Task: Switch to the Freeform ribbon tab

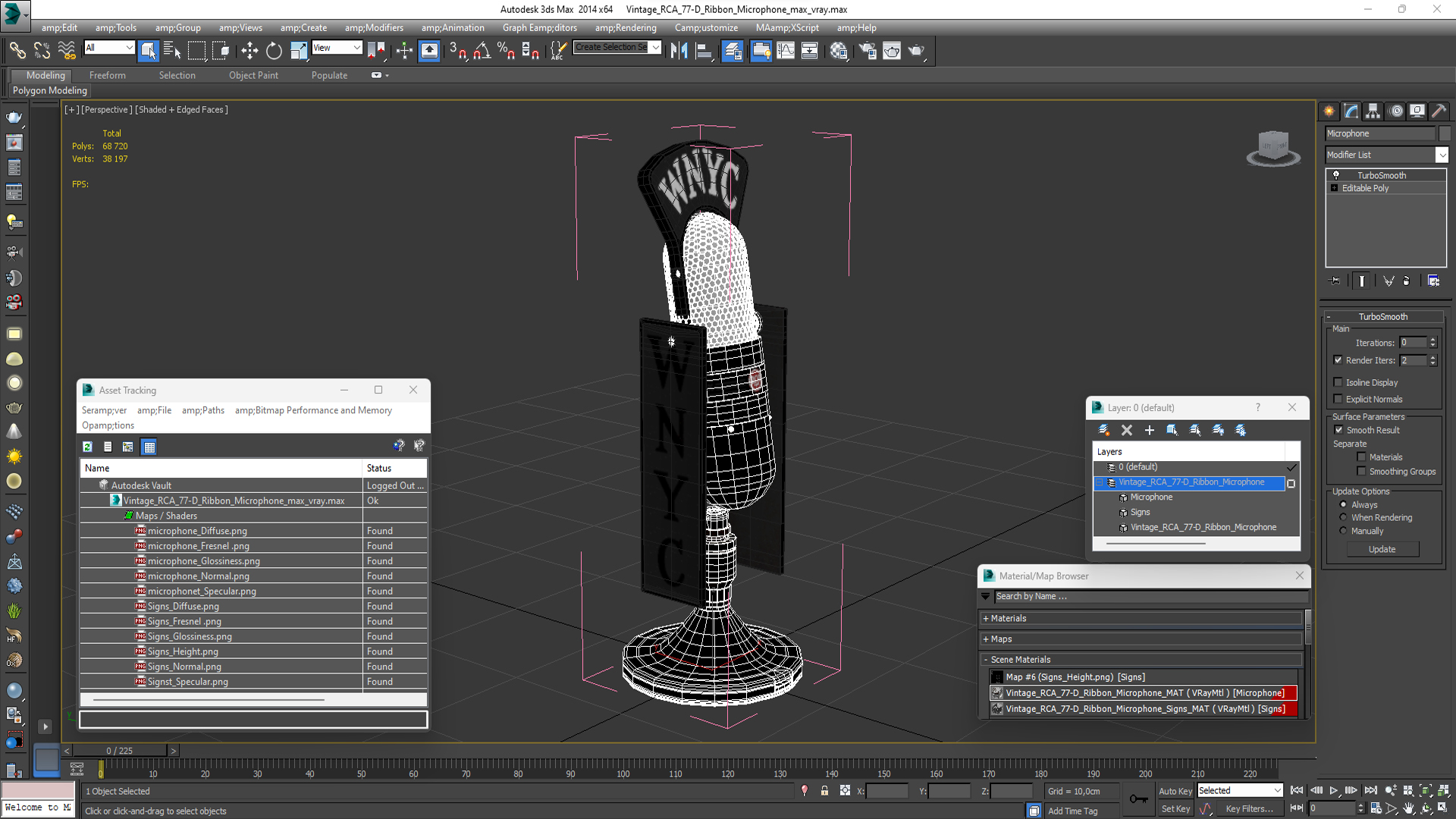Action: click(108, 75)
